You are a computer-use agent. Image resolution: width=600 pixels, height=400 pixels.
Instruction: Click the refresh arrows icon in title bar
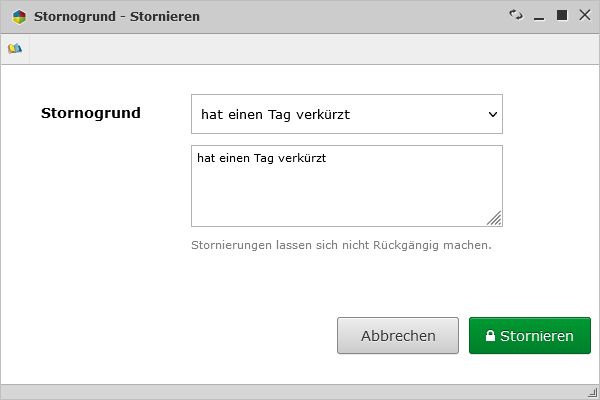click(x=516, y=15)
